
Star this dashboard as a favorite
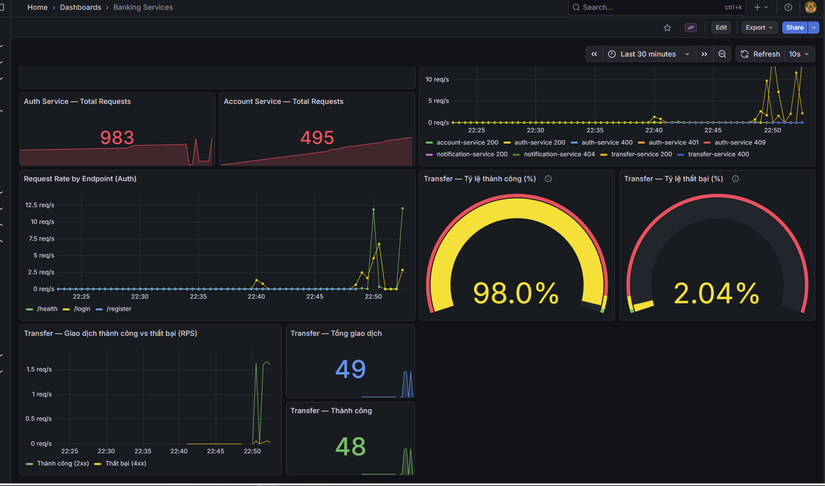(x=667, y=28)
